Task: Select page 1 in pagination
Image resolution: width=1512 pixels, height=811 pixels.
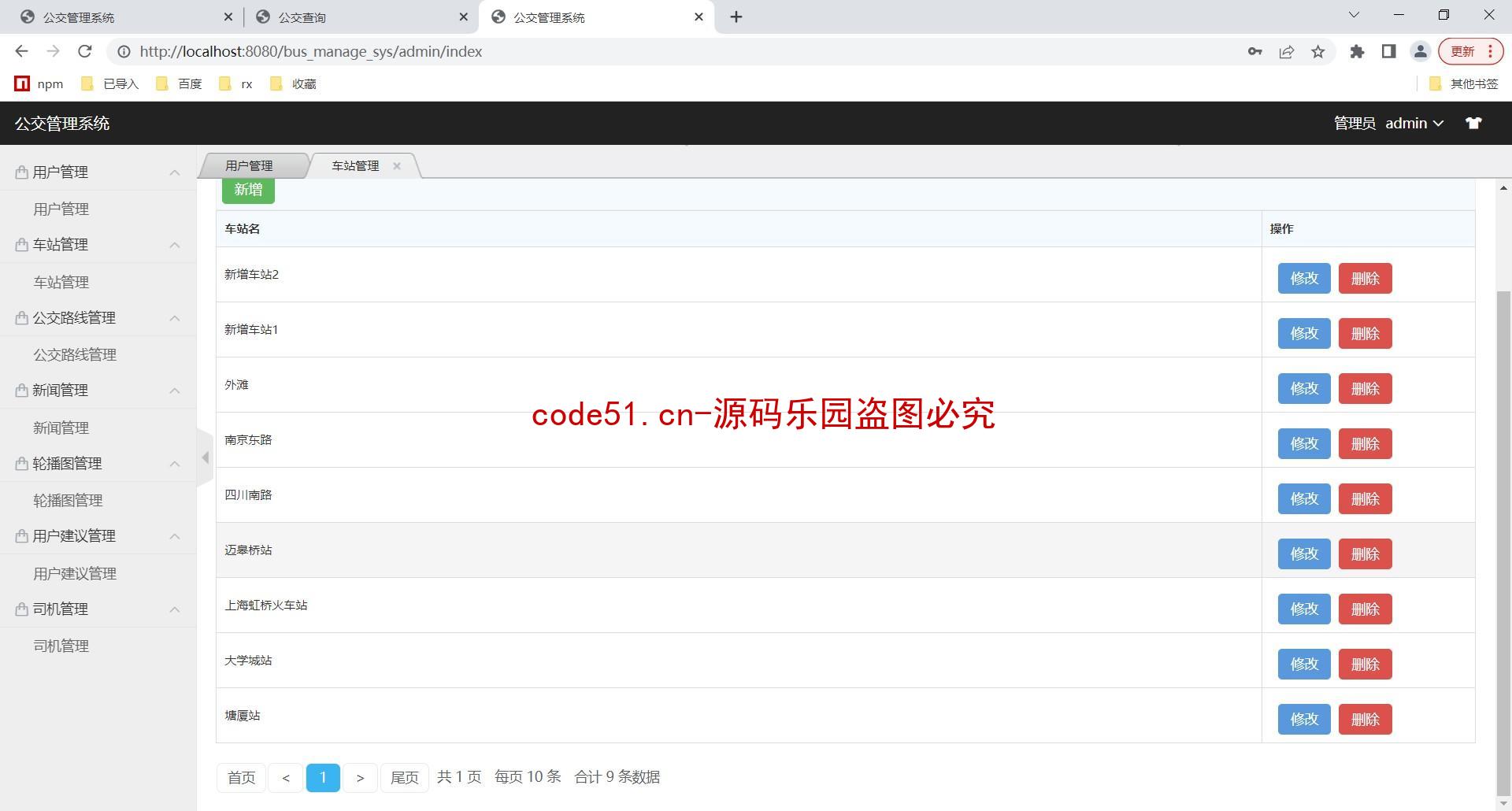Action: point(323,778)
